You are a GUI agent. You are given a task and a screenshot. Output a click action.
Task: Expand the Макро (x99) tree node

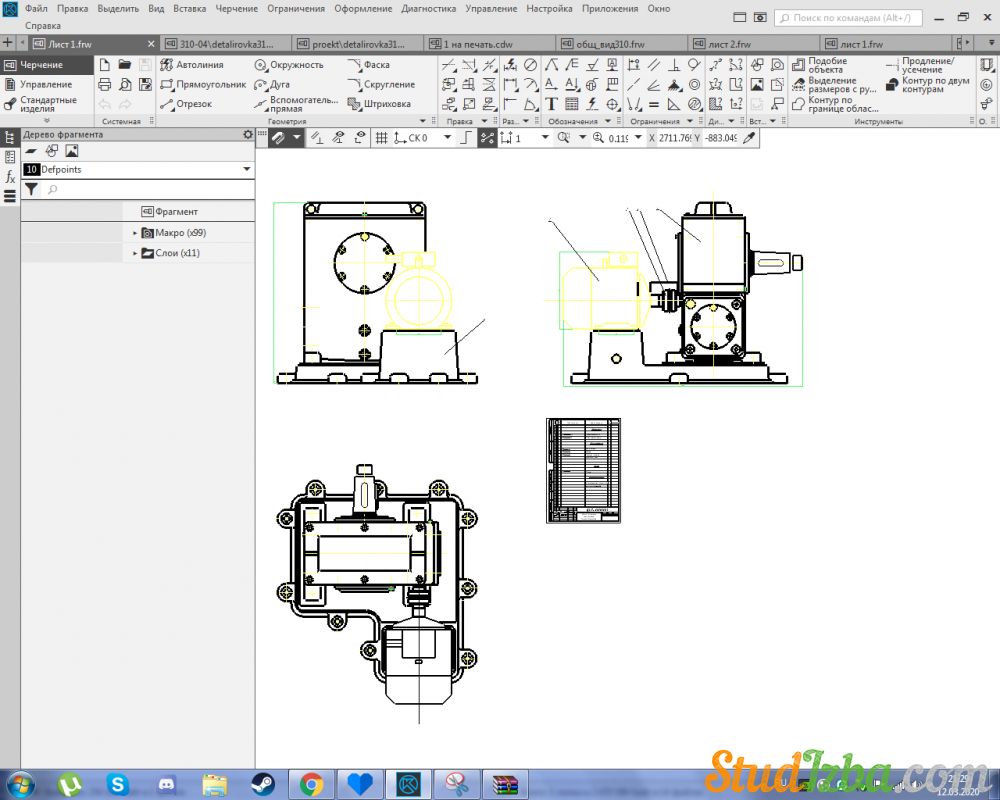click(135, 233)
